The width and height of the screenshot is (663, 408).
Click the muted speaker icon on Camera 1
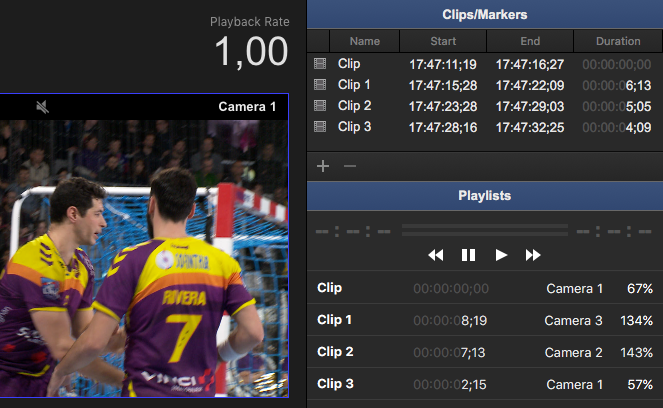[43, 106]
